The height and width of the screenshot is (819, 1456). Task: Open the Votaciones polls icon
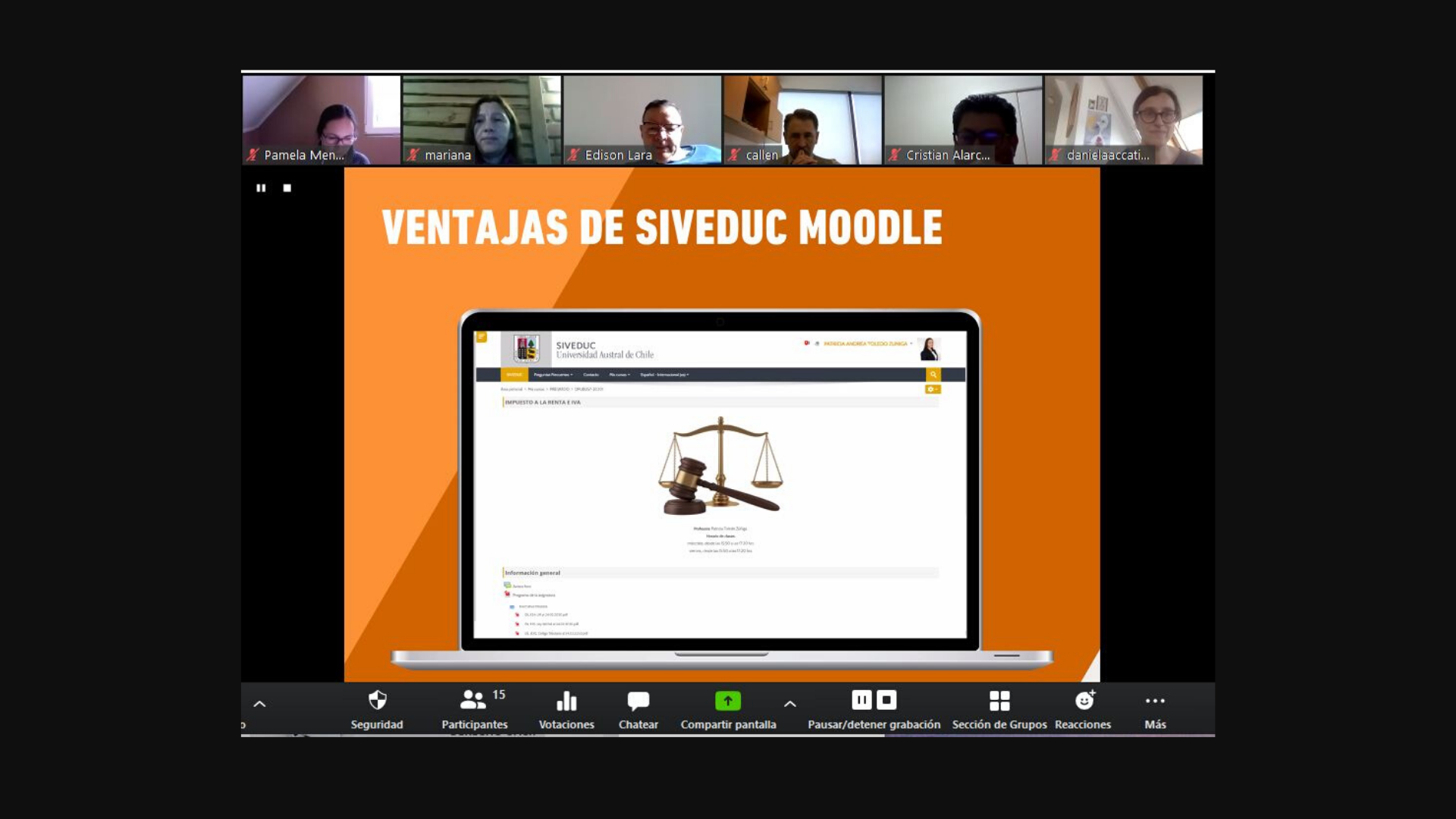tap(566, 701)
